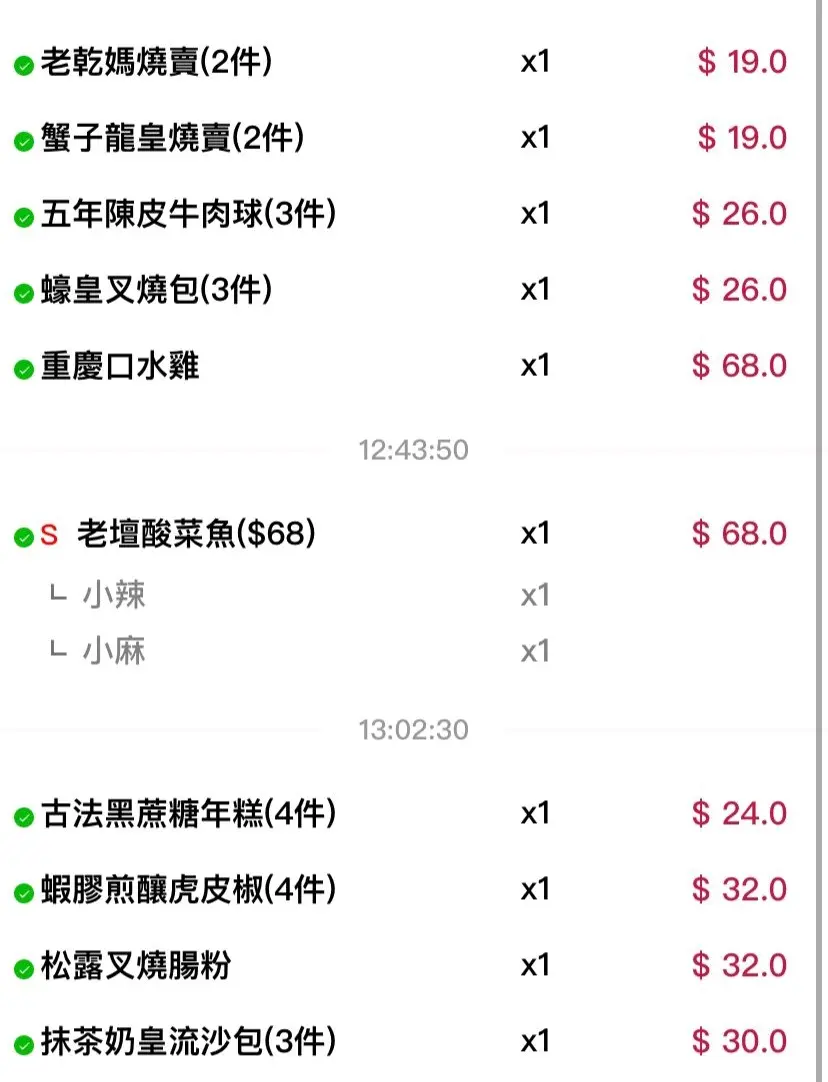Open the 老壇酸菜魚($68) item
The height and width of the screenshot is (1082, 828).
click(x=196, y=535)
